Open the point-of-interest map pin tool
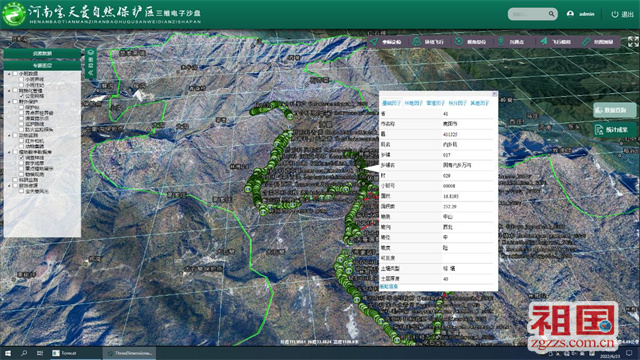This screenshot has width=640, height=360. click(x=501, y=42)
